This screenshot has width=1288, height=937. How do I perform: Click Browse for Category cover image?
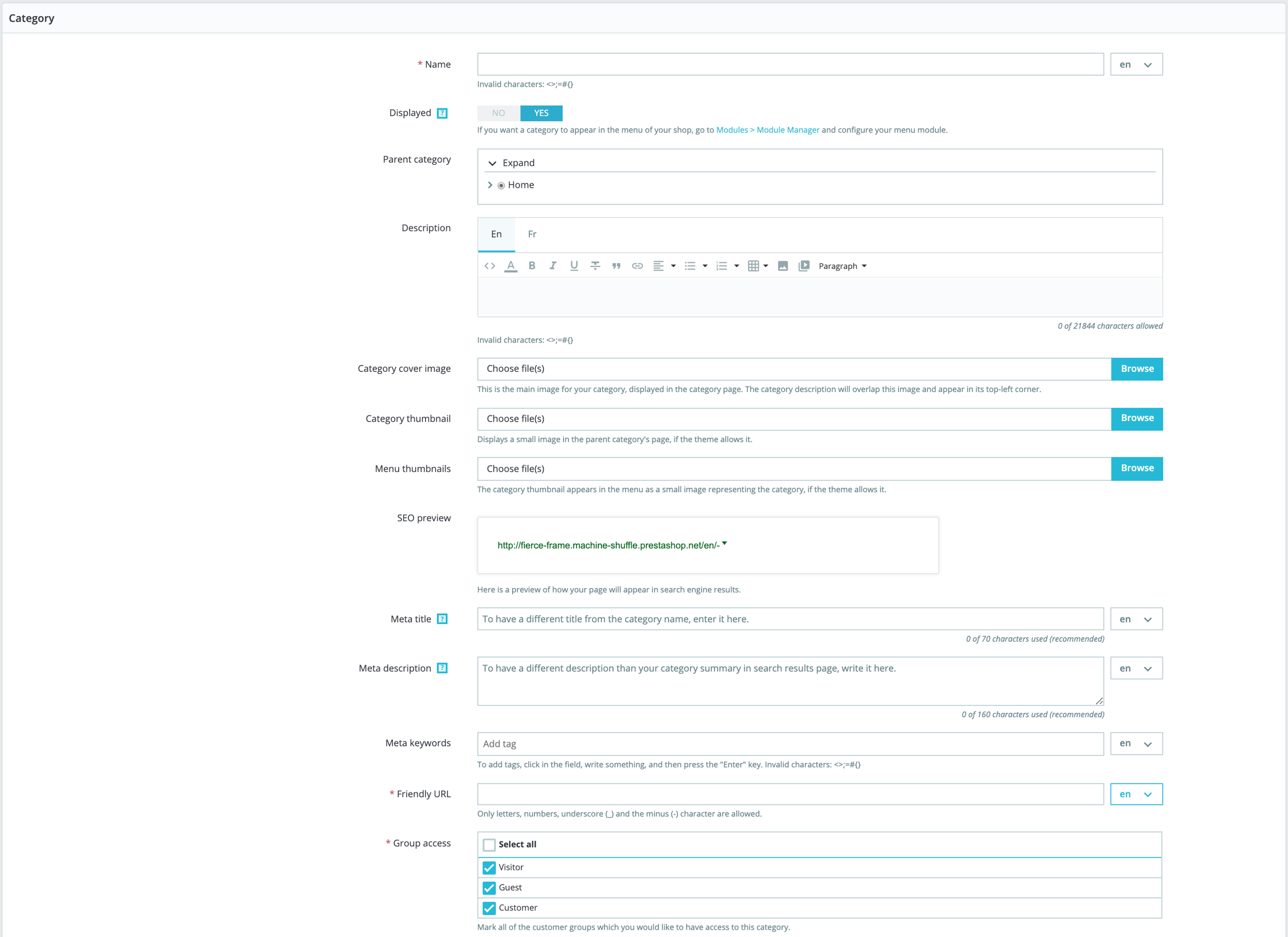(x=1137, y=368)
